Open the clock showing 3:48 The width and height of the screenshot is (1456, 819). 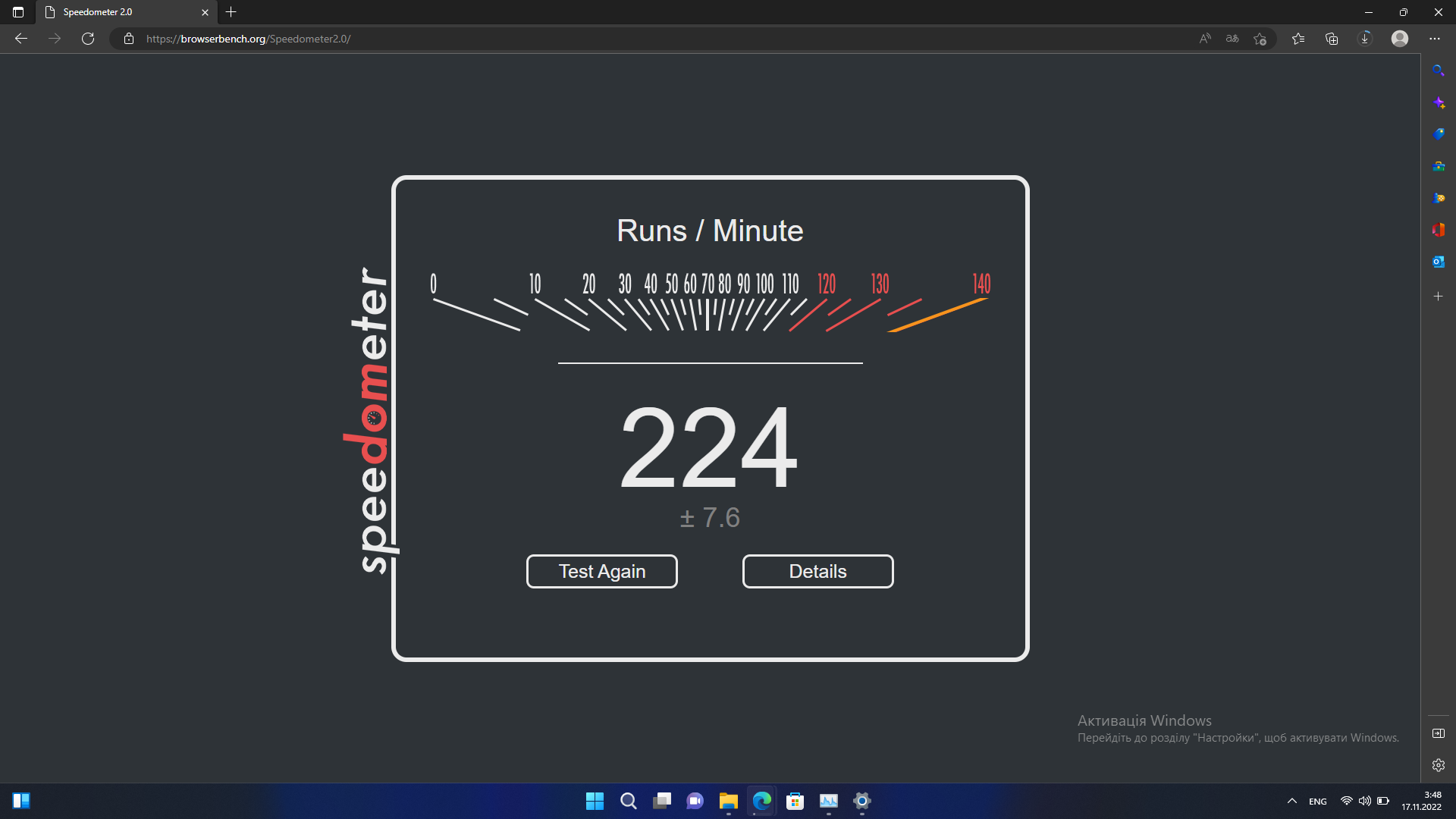pos(1421,801)
